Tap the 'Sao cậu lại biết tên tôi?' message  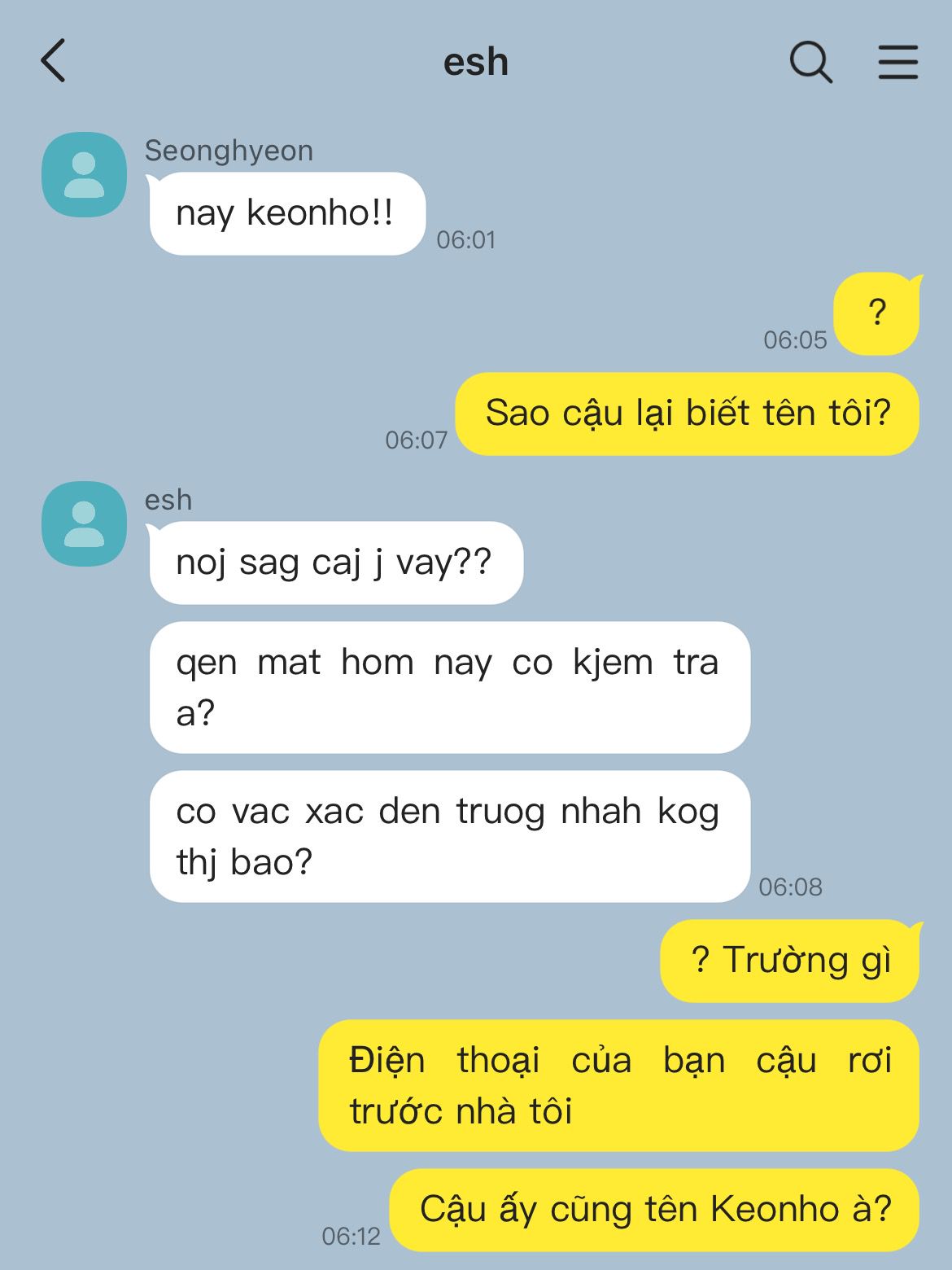point(688,414)
